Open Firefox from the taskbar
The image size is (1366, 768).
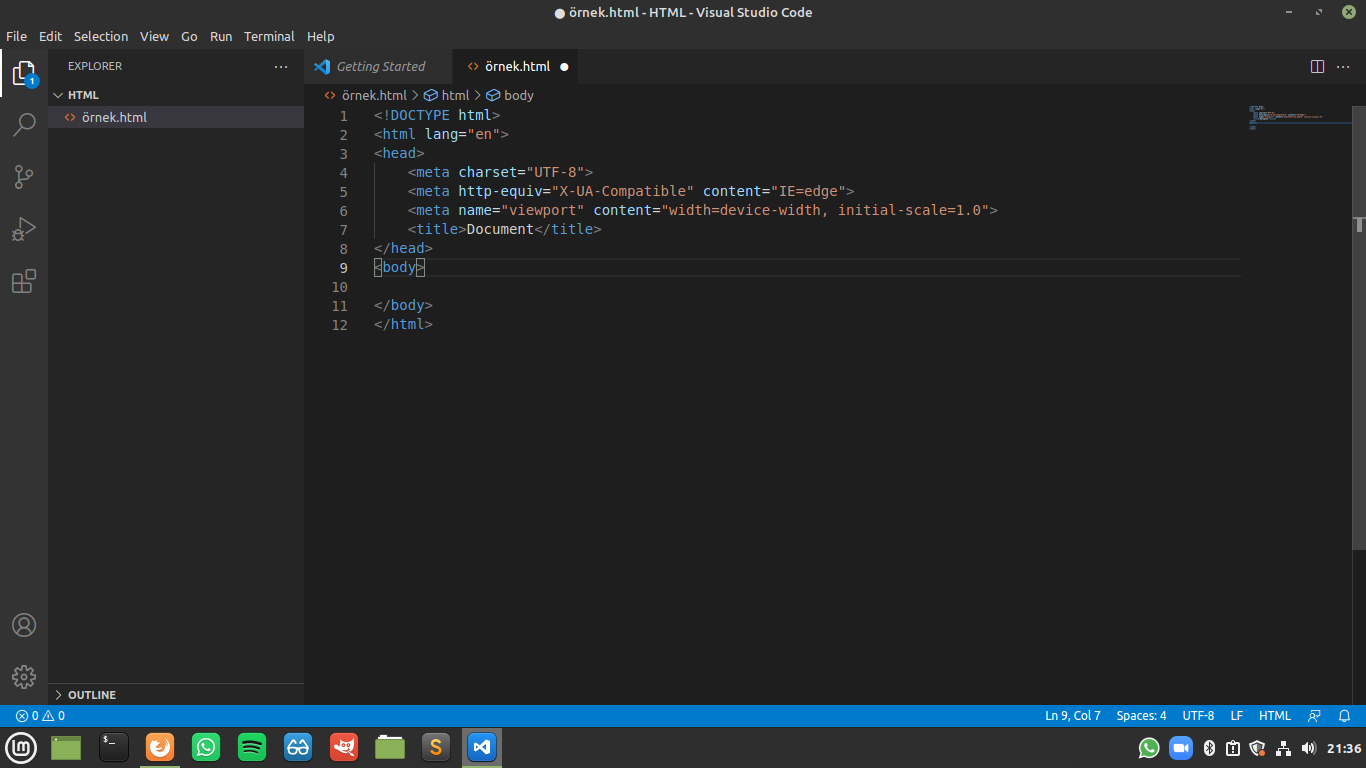[160, 747]
